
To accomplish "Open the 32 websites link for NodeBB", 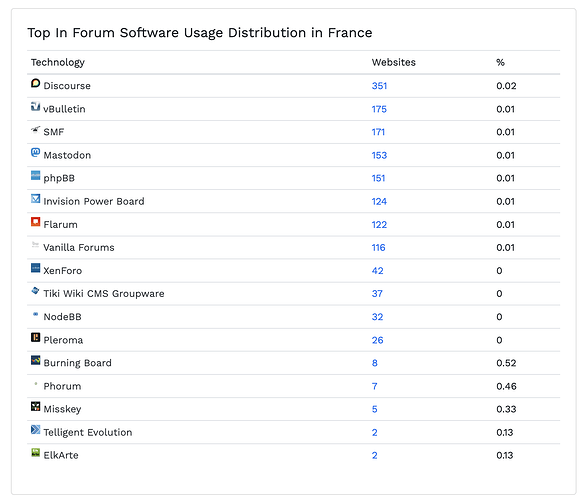I will coord(377,317).
